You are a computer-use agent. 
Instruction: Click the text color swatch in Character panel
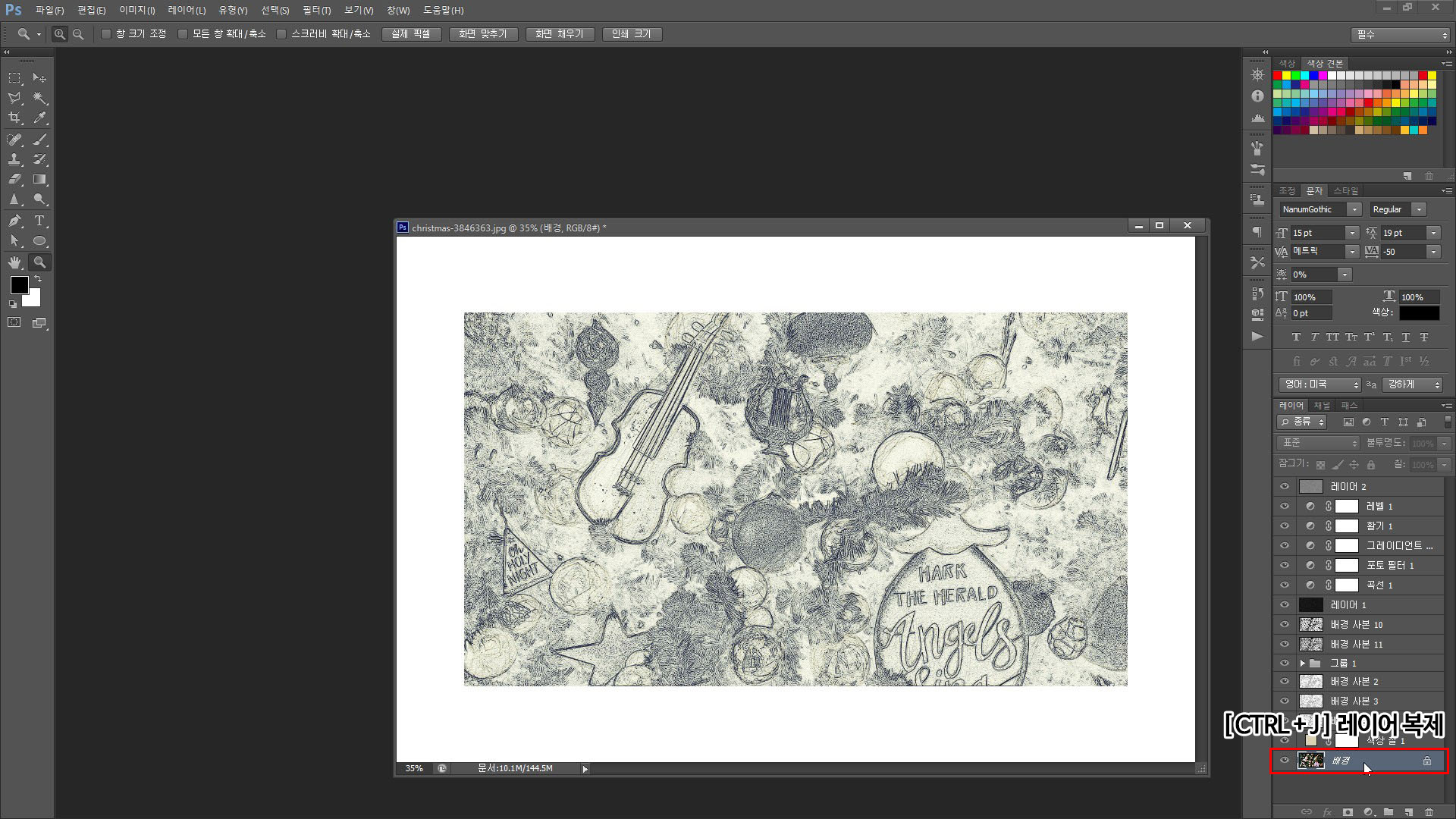1419,313
